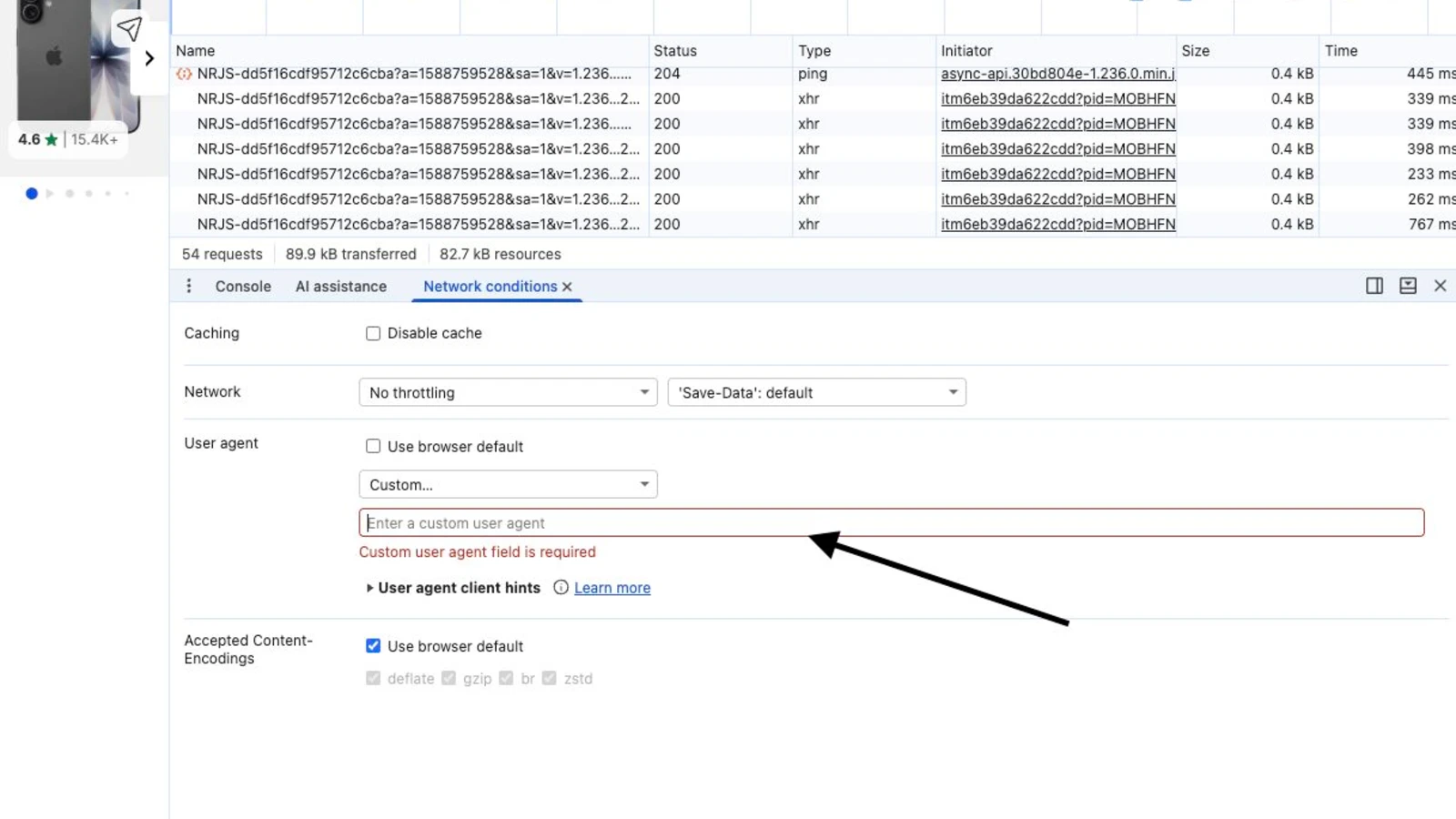Open the No throttling dropdown

pyautogui.click(x=508, y=392)
